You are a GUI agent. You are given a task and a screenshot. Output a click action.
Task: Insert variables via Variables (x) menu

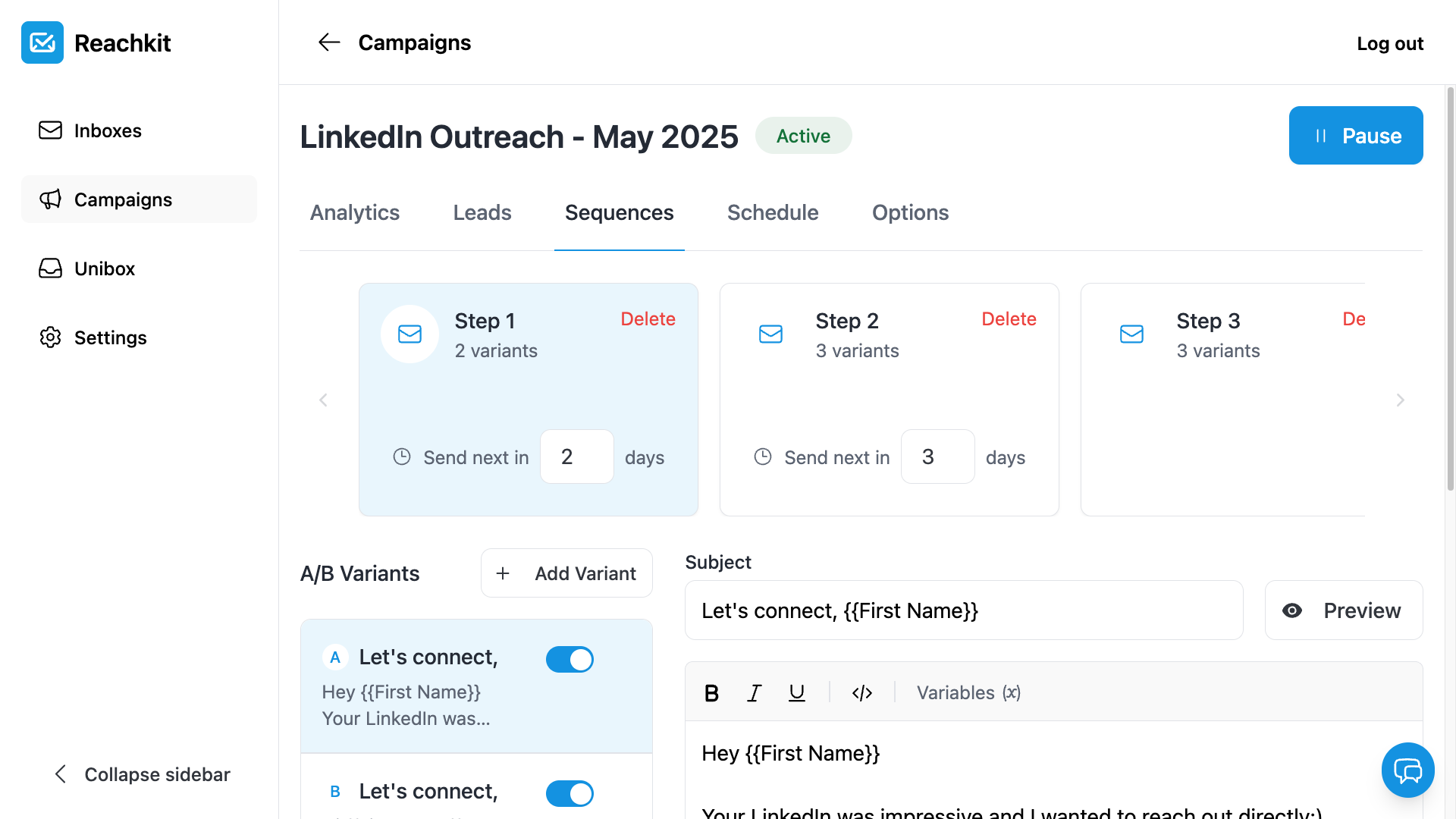tap(968, 693)
